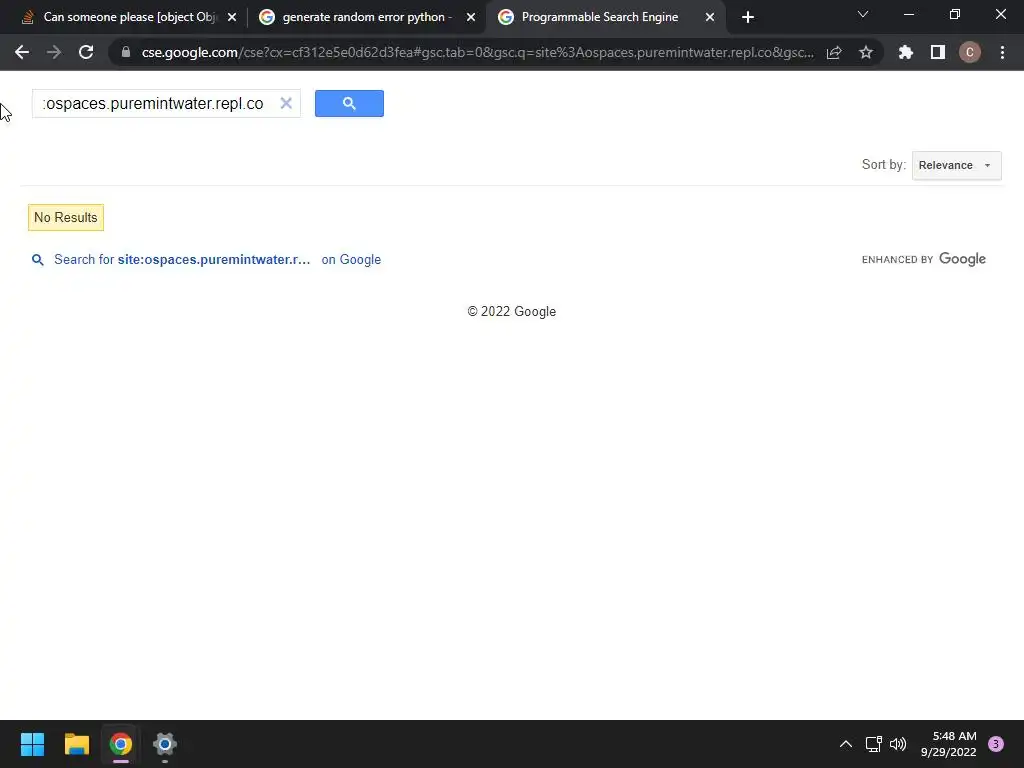
Task: Click the network icon in the system tray
Action: point(873,744)
